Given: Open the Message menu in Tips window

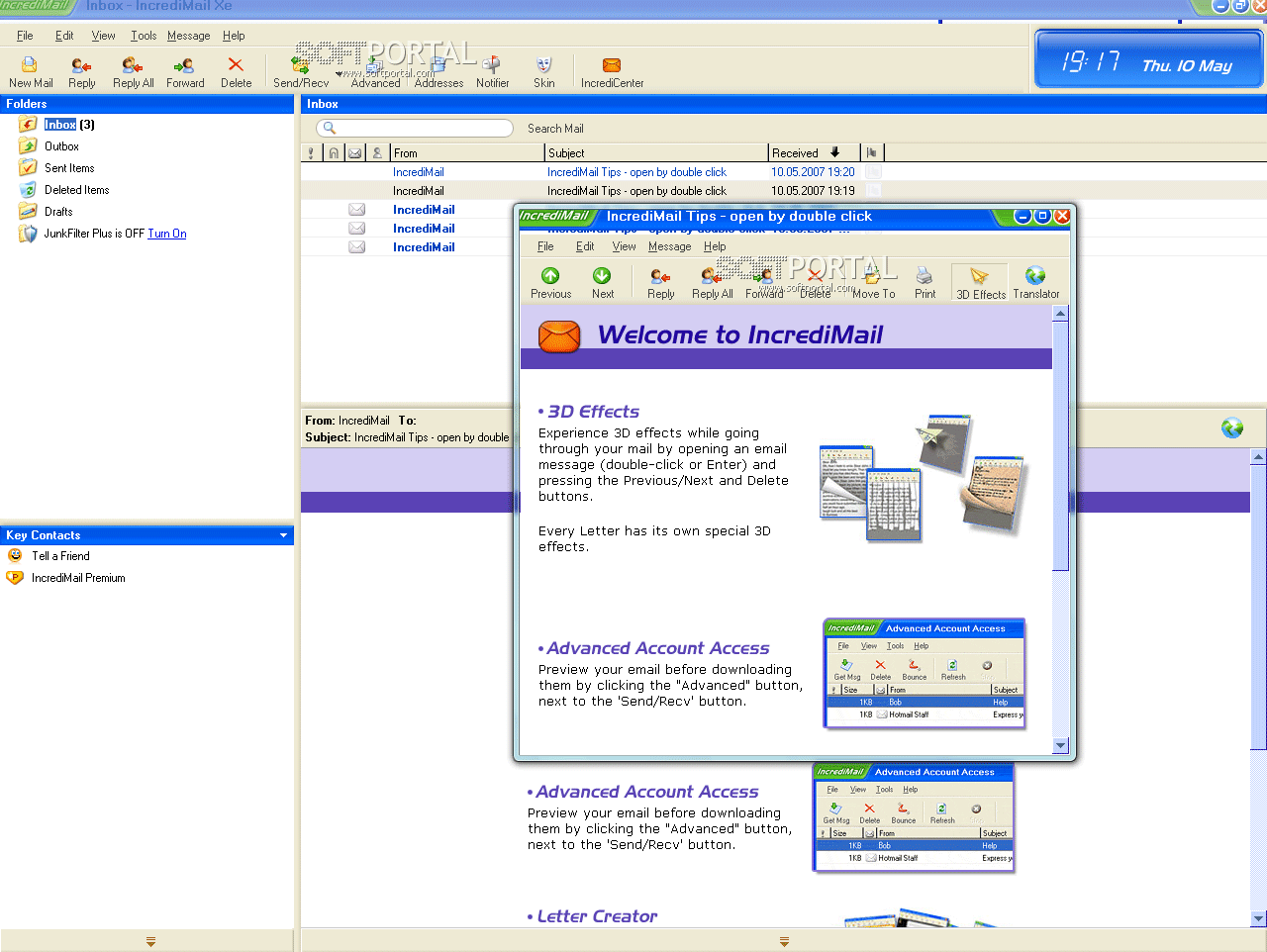Looking at the screenshot, I should point(669,246).
